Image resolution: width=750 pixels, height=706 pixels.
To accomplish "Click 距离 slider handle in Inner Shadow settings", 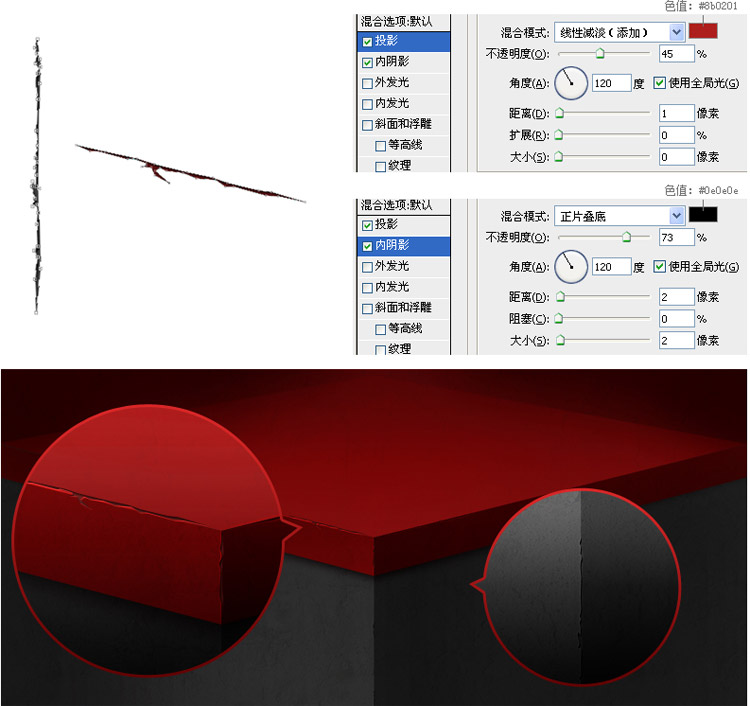I will tap(560, 297).
